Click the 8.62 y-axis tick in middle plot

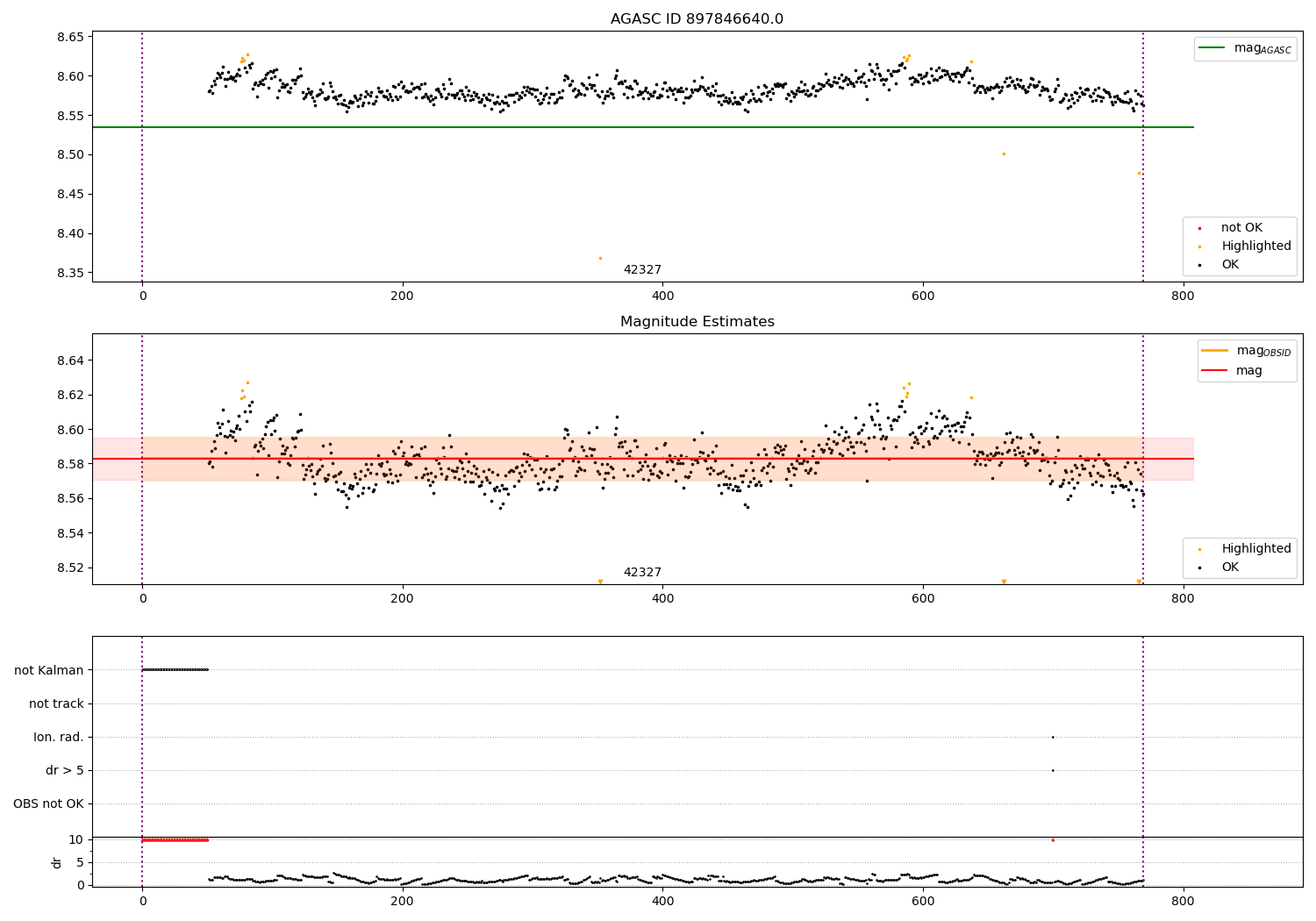pyautogui.click(x=70, y=395)
